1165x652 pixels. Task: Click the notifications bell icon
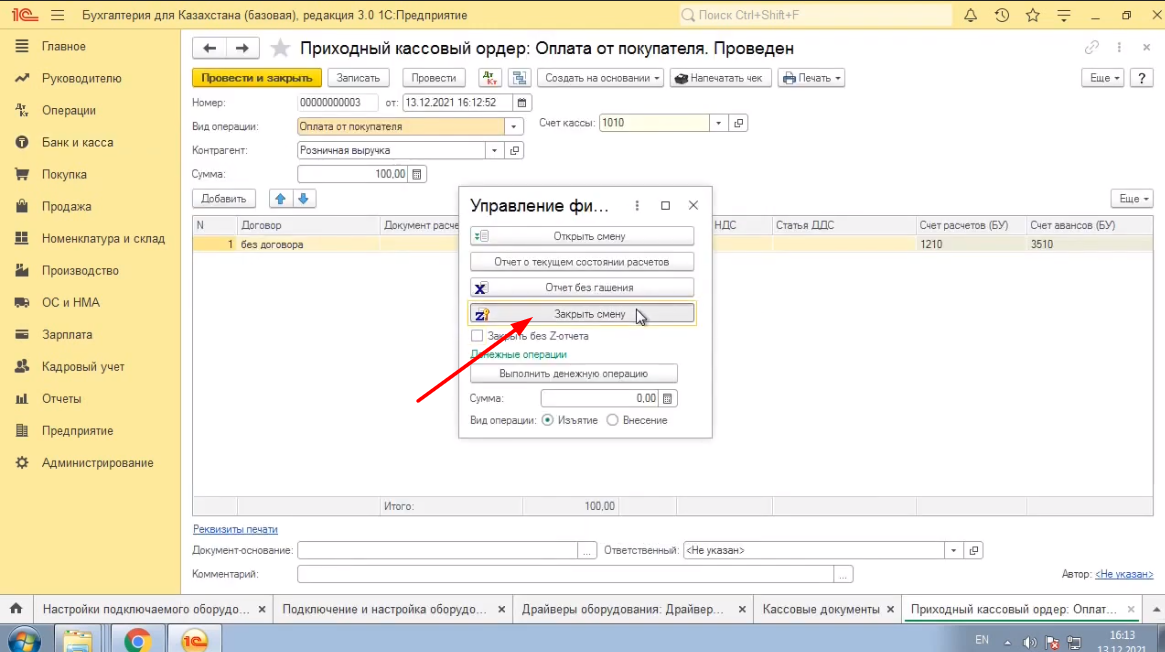[971, 16]
